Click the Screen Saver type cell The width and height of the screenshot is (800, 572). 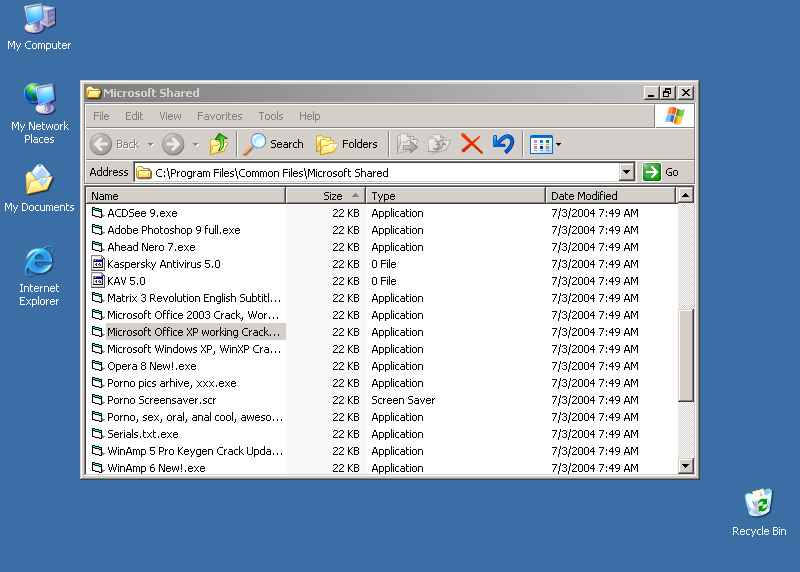403,400
